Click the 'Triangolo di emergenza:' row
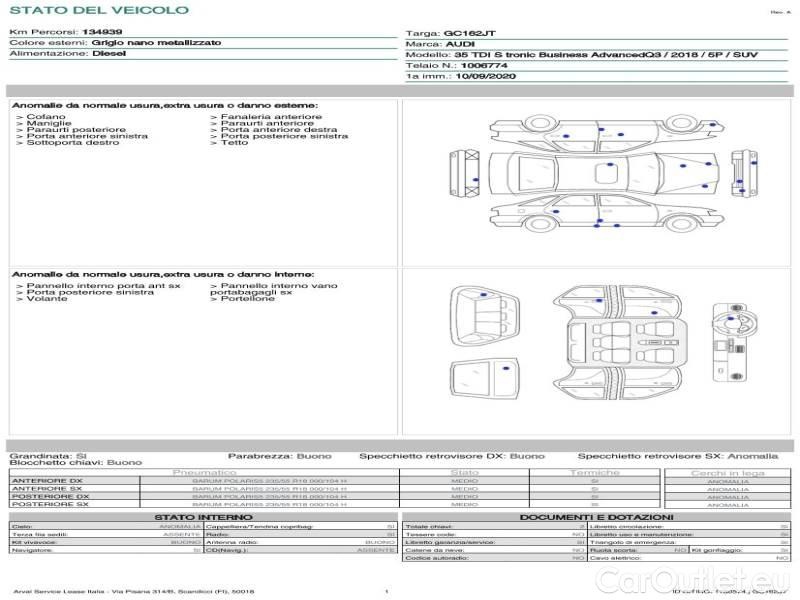The image size is (800, 600). [689, 542]
